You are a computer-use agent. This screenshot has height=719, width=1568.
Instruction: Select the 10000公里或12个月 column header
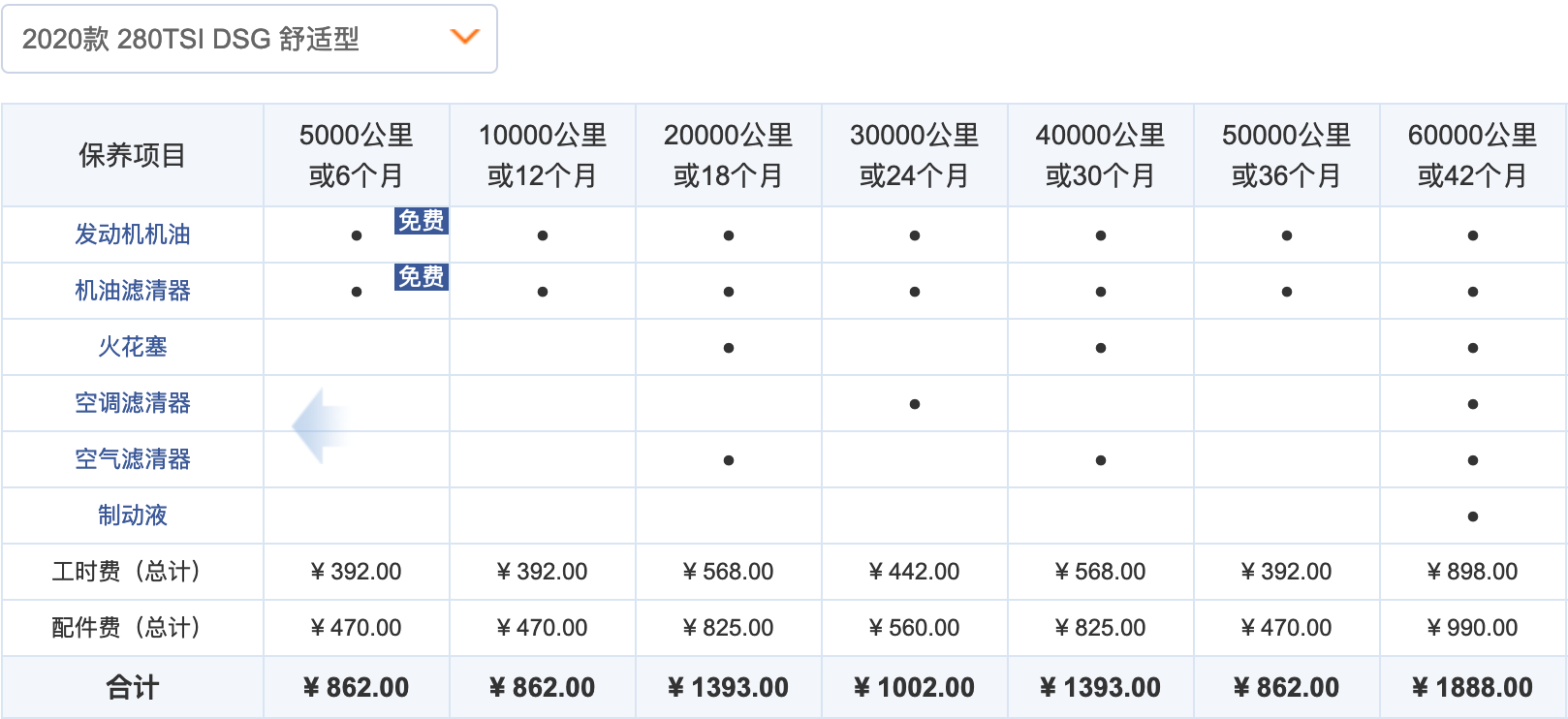[542, 155]
